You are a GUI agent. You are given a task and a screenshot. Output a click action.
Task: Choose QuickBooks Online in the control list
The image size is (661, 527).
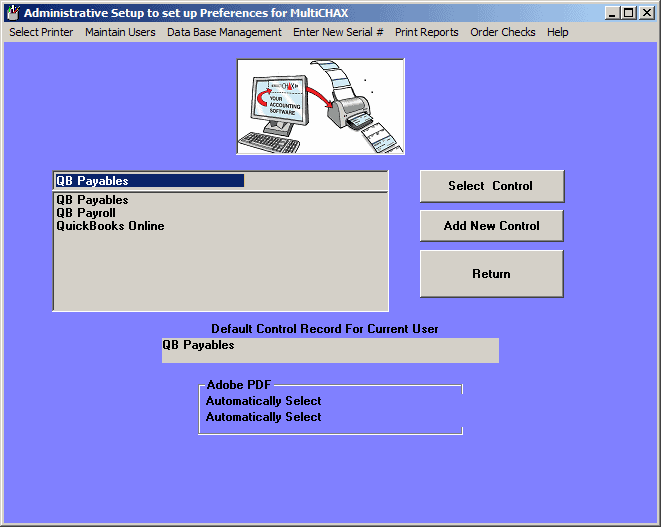tap(110, 226)
